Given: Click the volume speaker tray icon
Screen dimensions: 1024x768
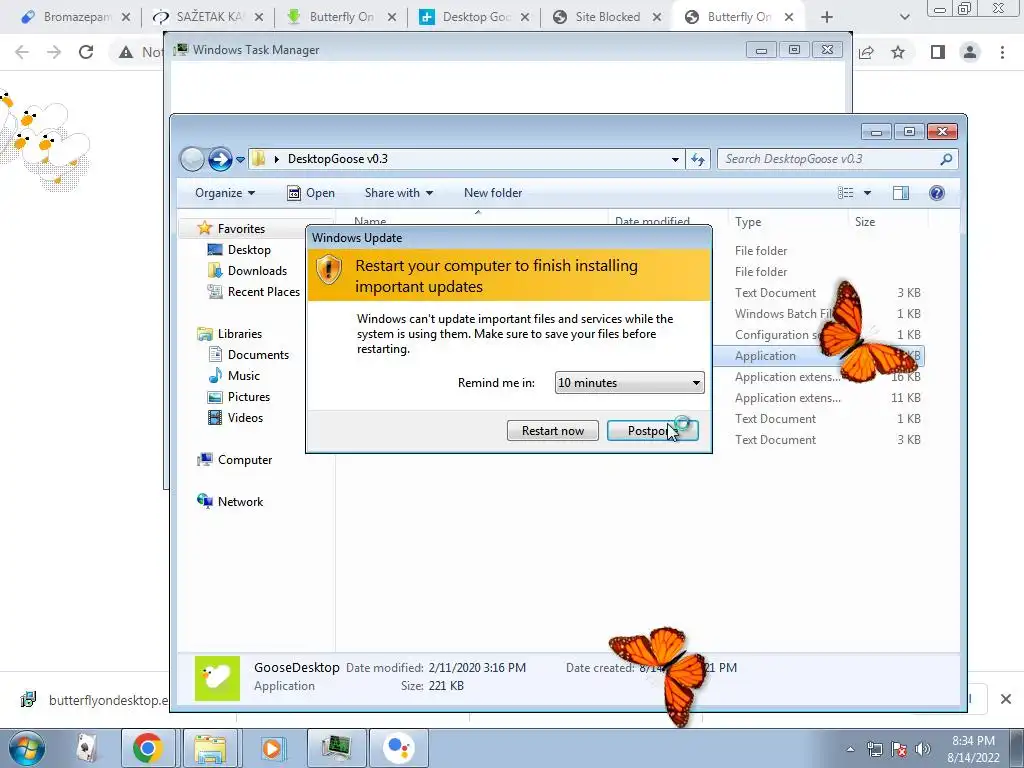Looking at the screenshot, I should tap(922, 748).
